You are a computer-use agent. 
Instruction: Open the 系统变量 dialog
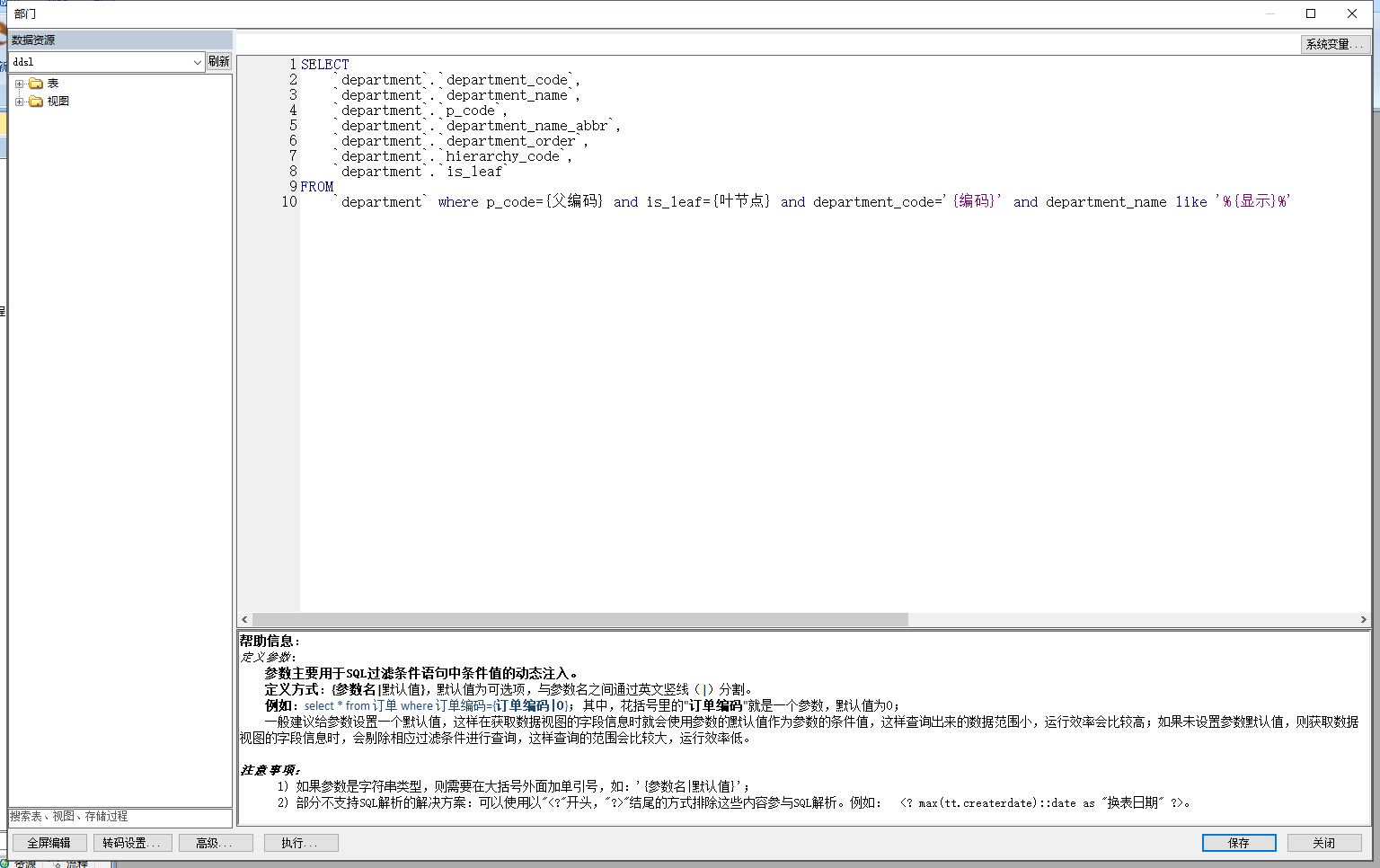(x=1334, y=44)
